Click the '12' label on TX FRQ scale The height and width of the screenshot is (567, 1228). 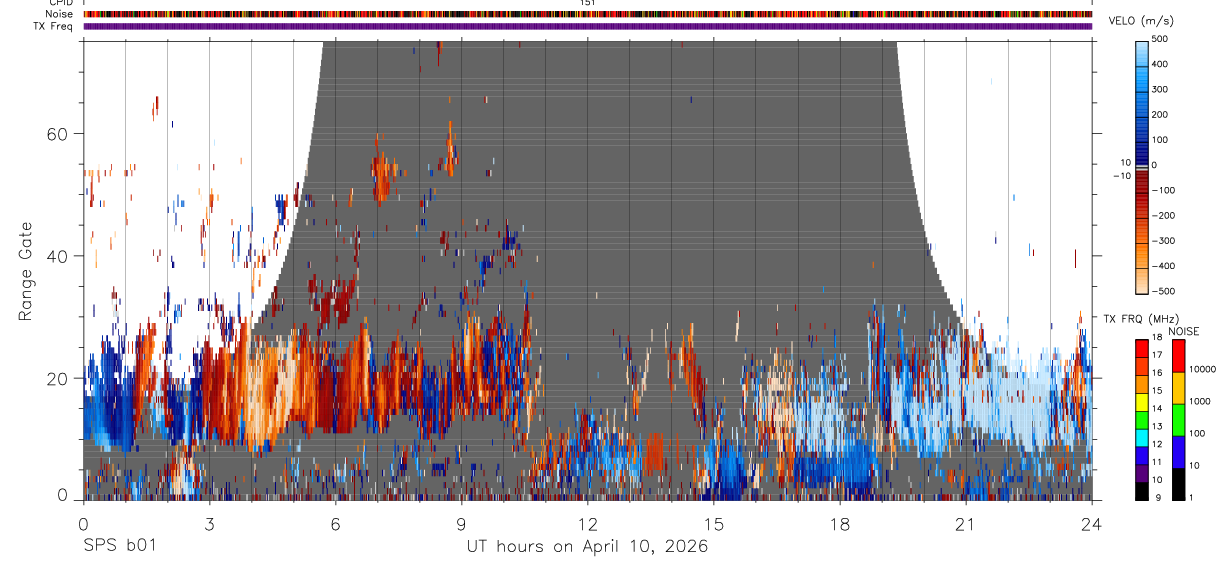[1158, 443]
